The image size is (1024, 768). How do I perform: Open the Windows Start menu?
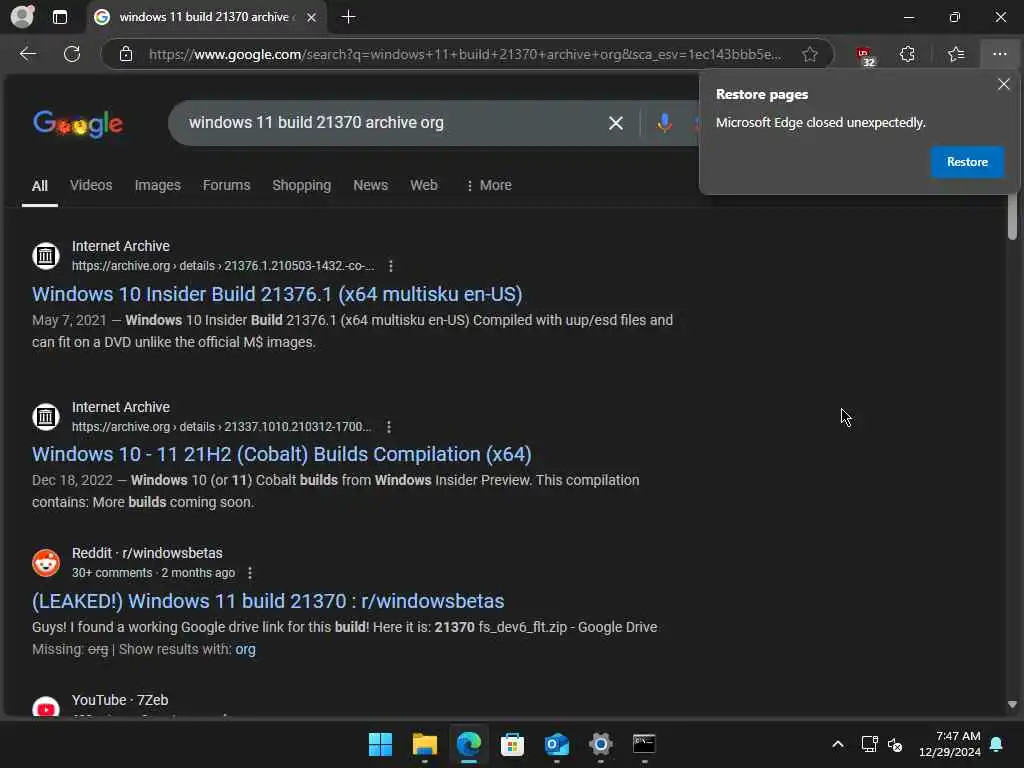381,744
